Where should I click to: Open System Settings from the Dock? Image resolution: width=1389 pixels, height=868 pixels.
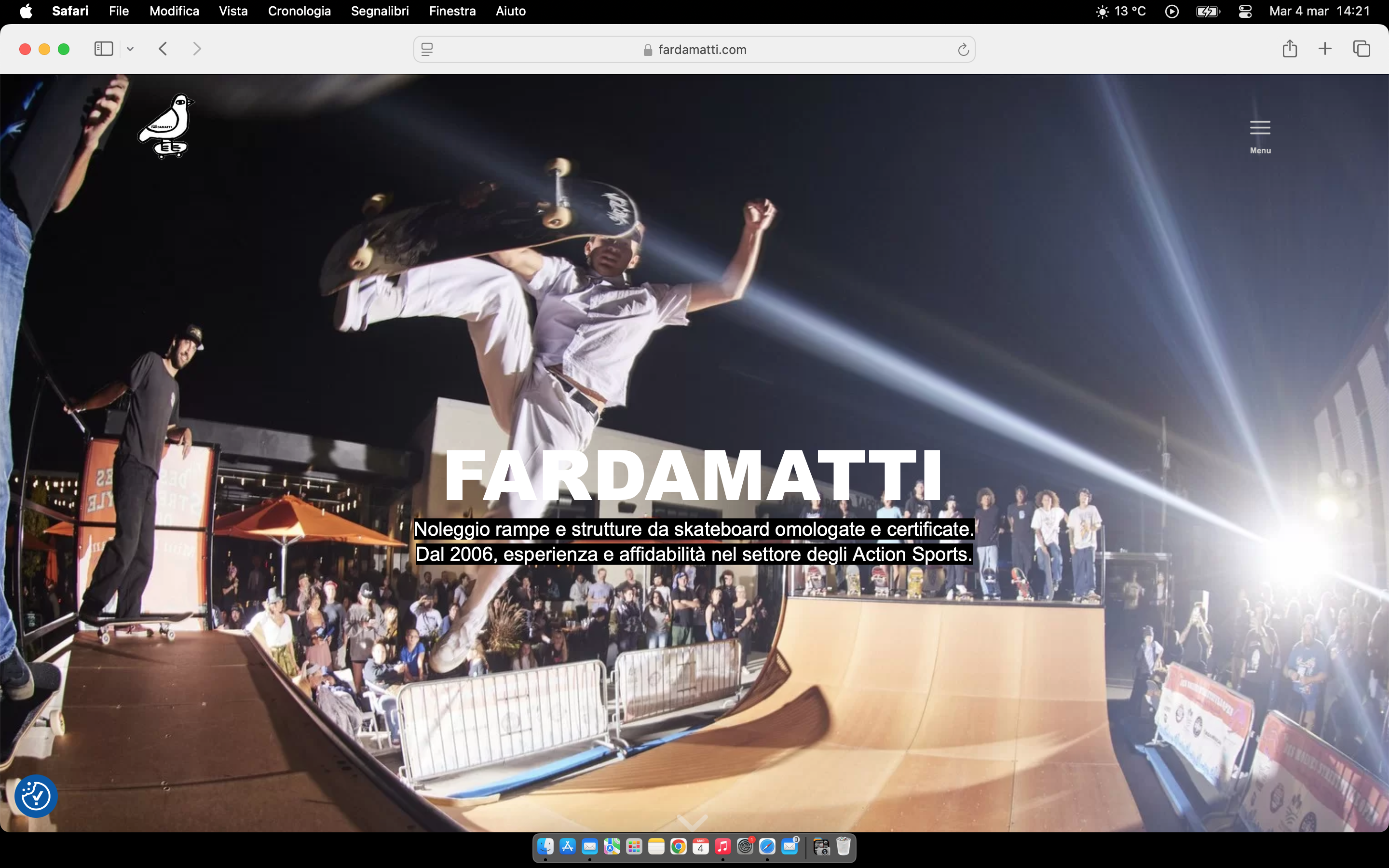[745, 846]
